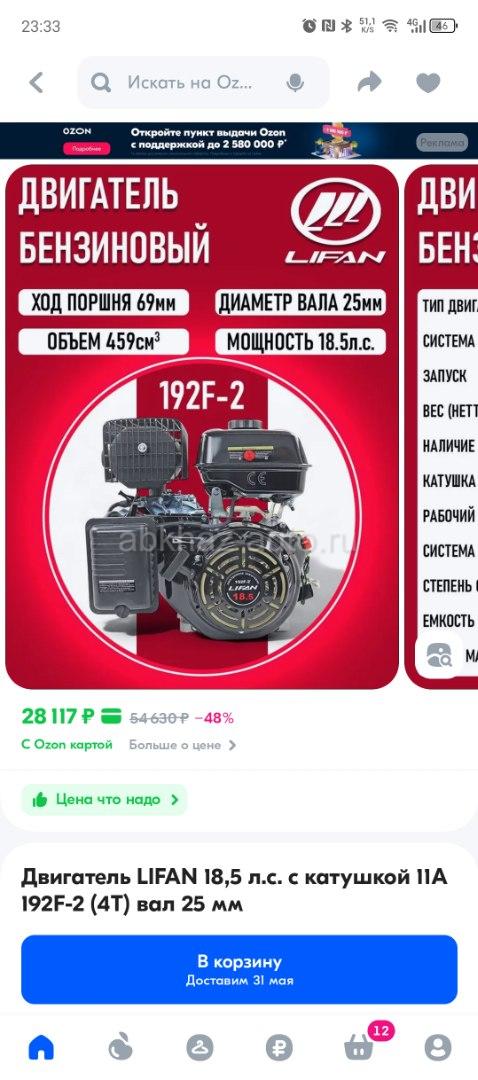Viewport: 478px width, 1080px height.
Task: Open Ozon pickup point ad banner
Action: pos(239,141)
